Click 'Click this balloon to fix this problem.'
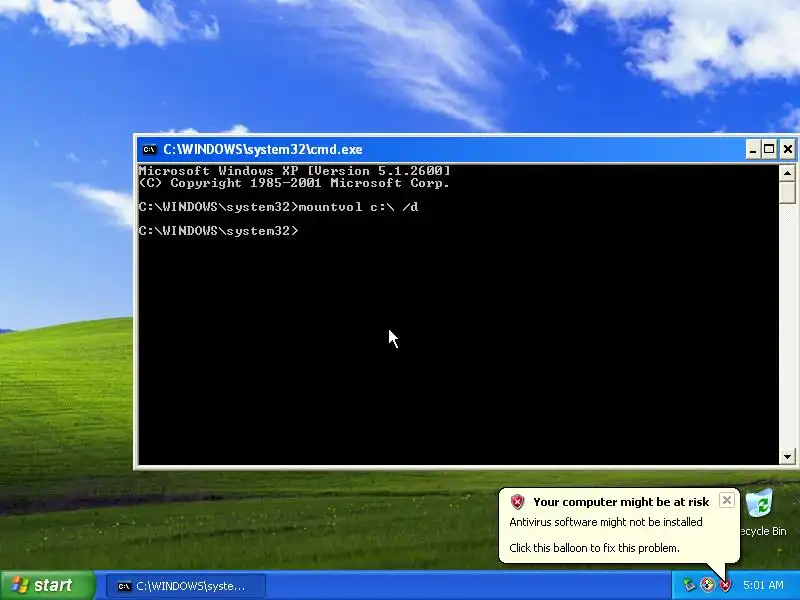 click(x=594, y=548)
